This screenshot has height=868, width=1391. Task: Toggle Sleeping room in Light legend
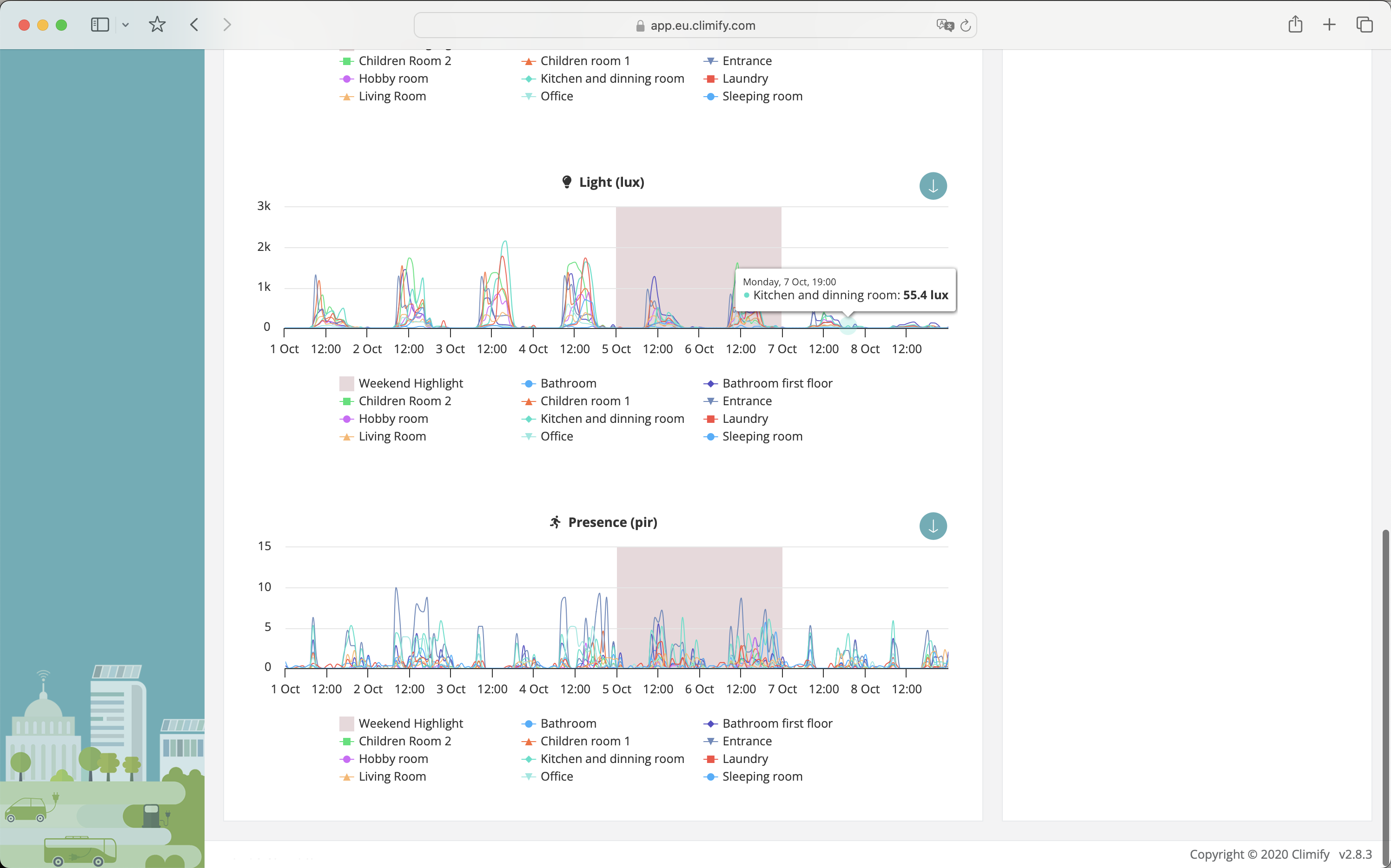coord(753,437)
